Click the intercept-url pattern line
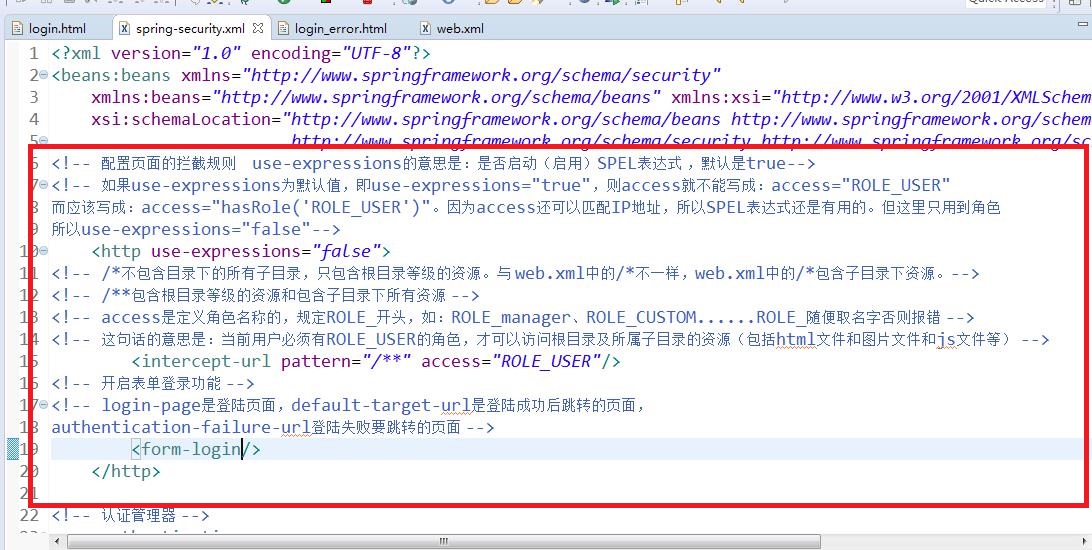The height and width of the screenshot is (550, 1092). (x=376, y=361)
